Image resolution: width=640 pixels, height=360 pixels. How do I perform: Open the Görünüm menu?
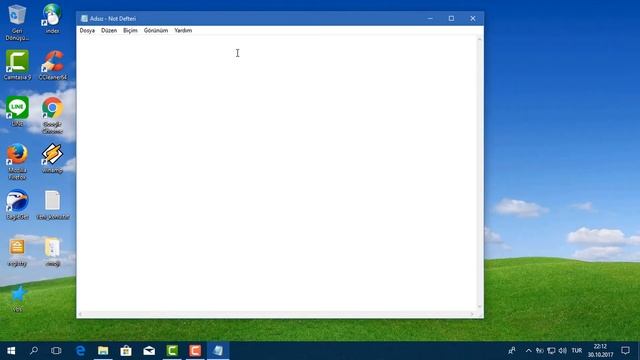coord(156,31)
